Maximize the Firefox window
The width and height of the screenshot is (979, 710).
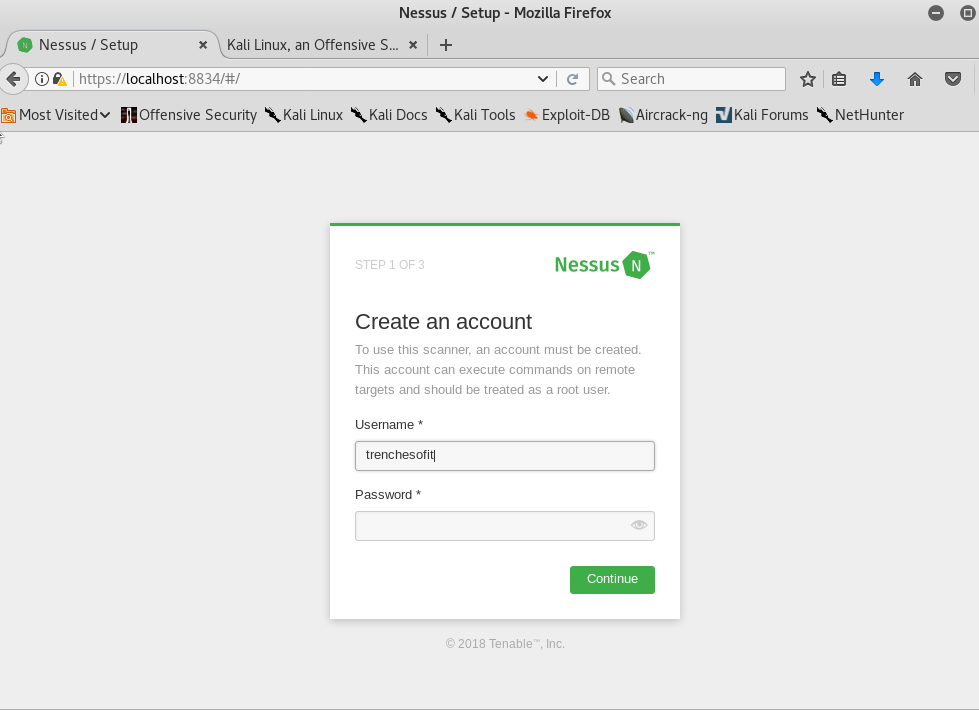(x=967, y=12)
